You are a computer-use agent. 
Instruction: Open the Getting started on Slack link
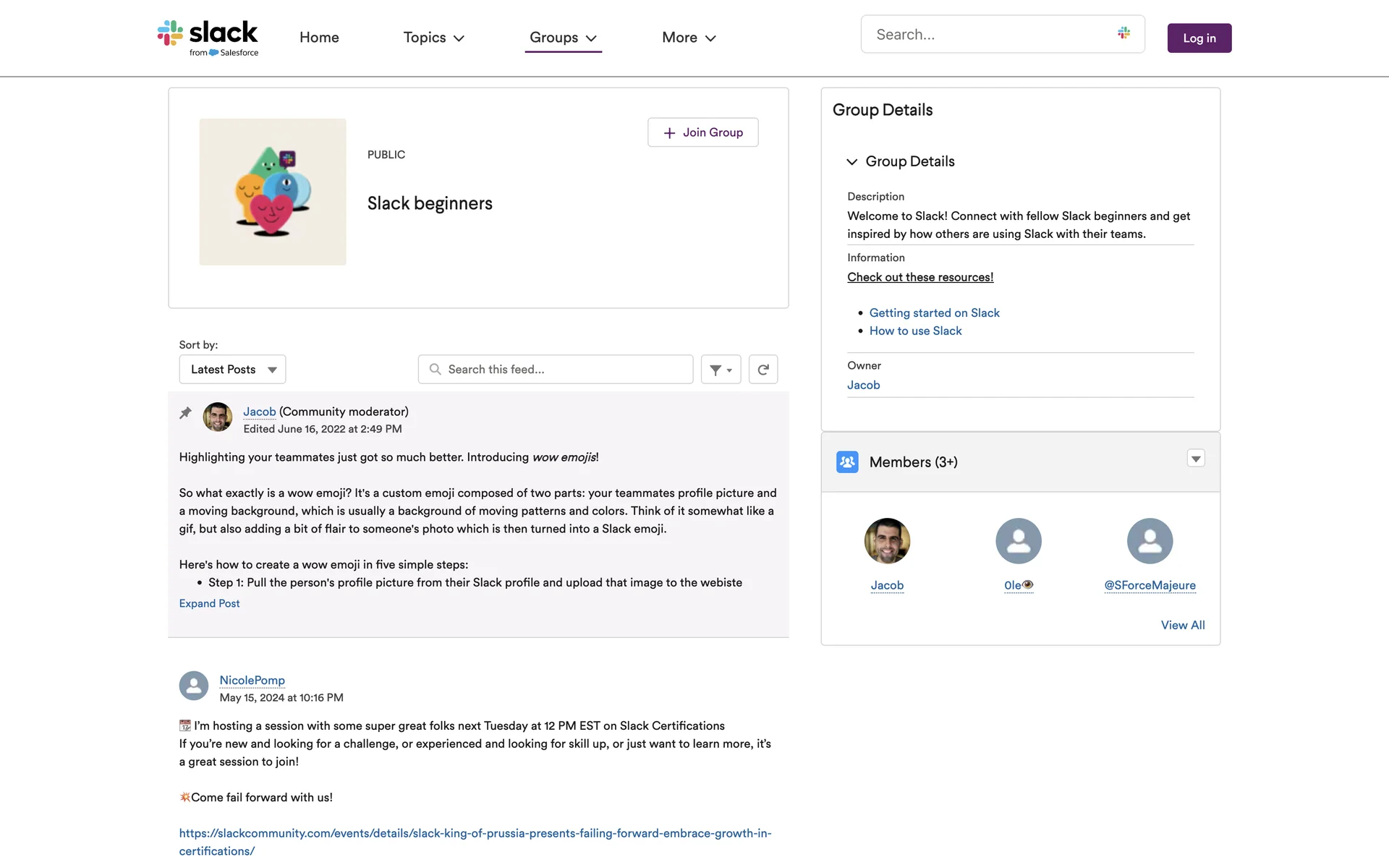934,313
